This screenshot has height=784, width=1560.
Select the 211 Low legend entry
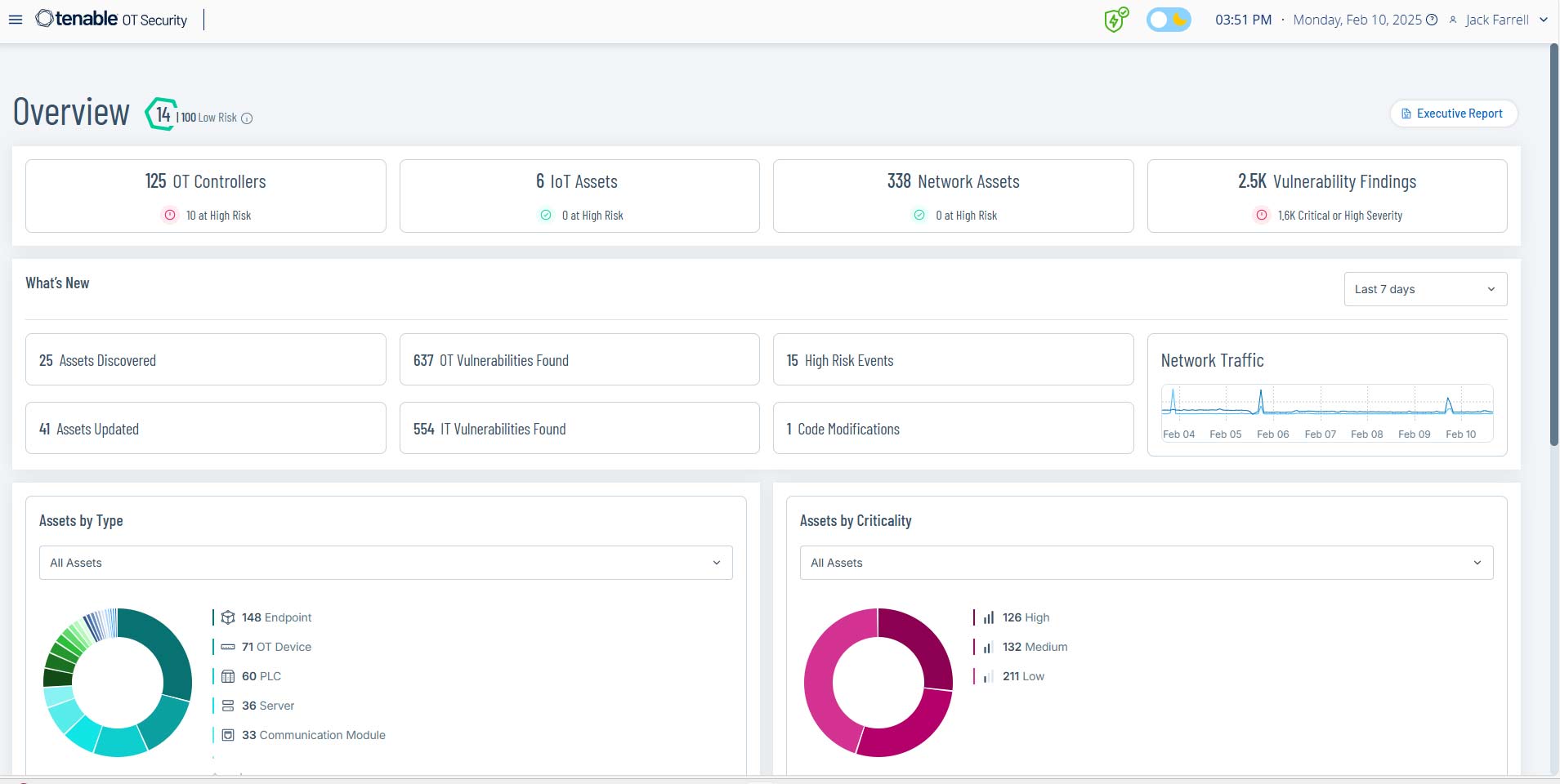click(x=1023, y=676)
